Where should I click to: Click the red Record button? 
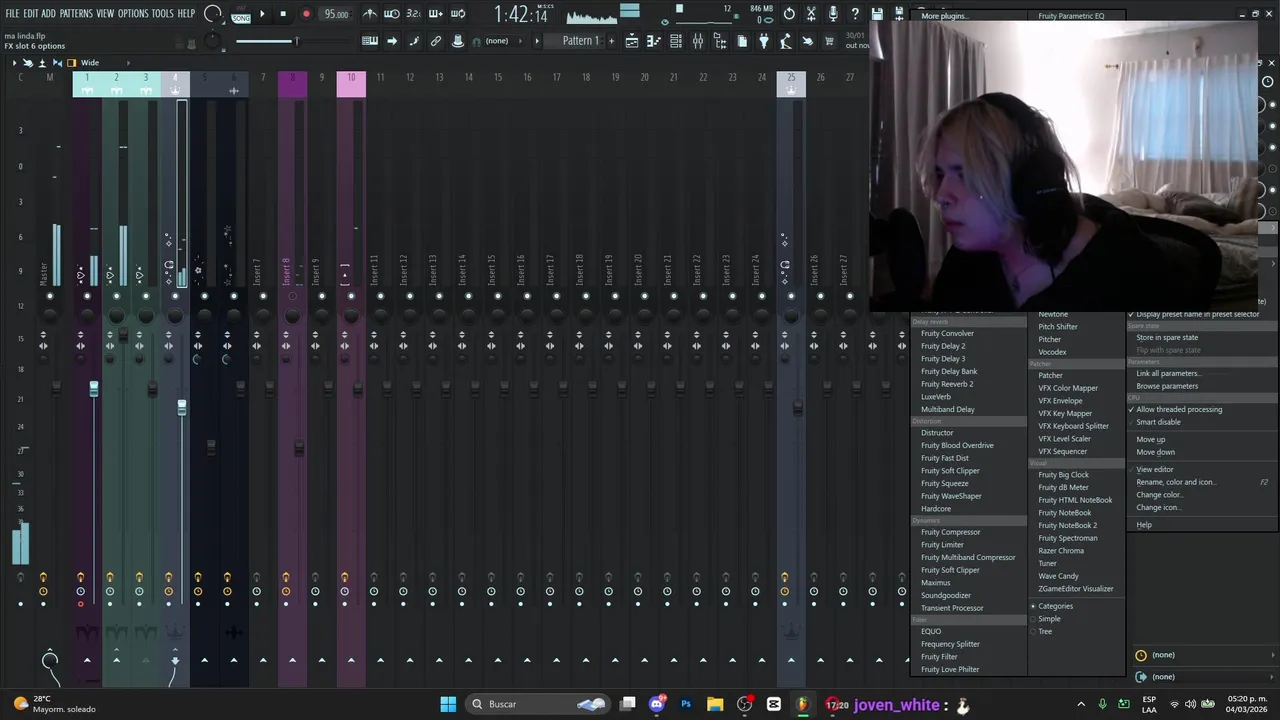point(306,14)
